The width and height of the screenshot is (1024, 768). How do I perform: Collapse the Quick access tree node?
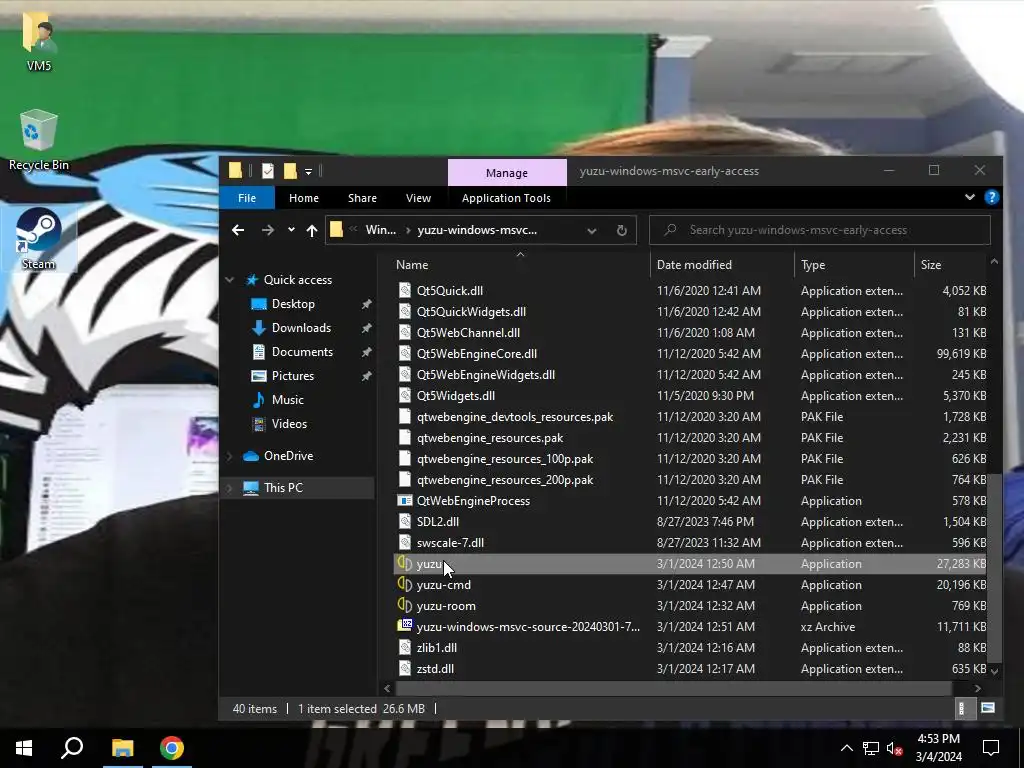click(x=229, y=280)
